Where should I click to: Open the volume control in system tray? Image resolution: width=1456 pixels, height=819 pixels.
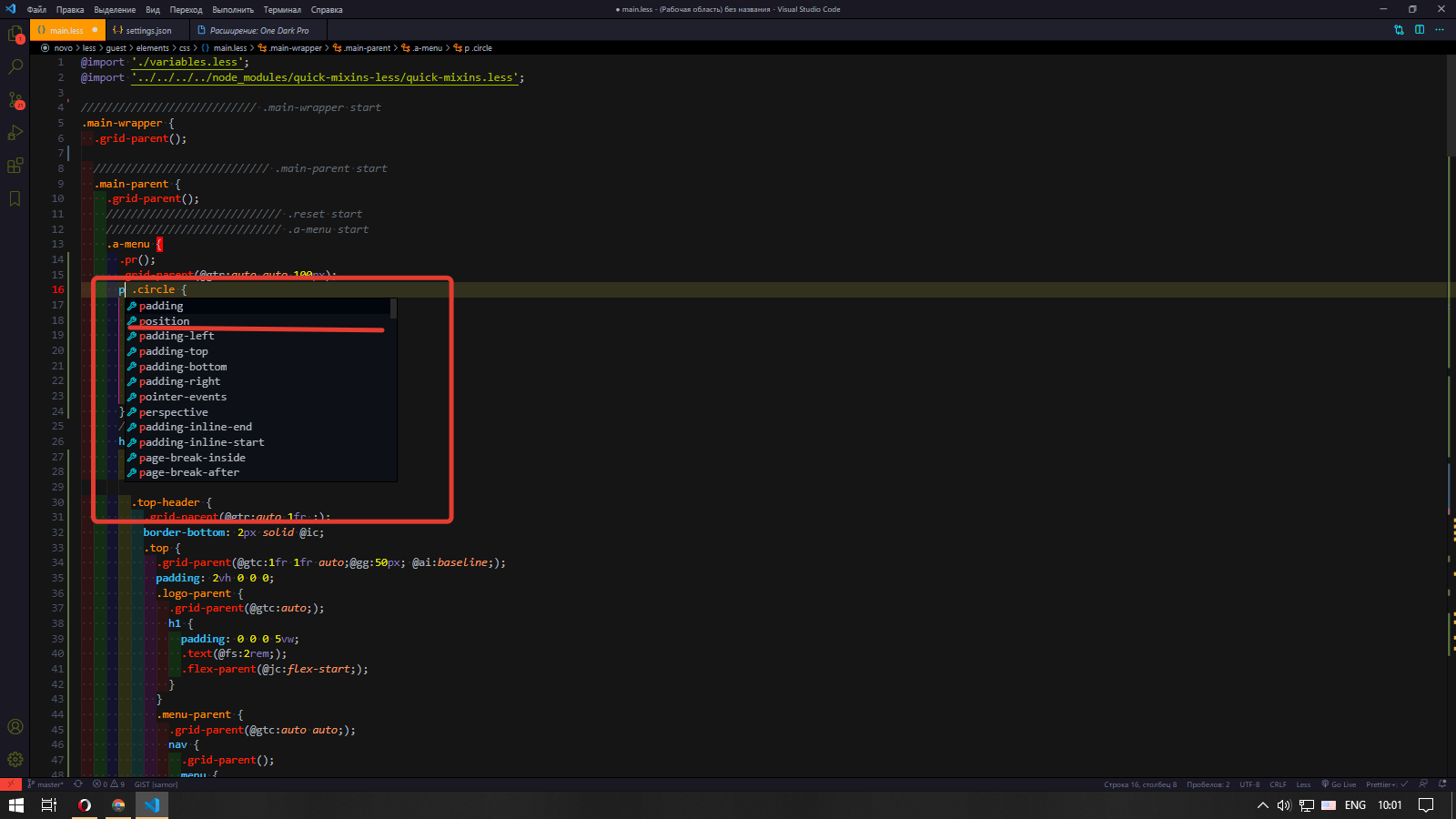click(1284, 805)
